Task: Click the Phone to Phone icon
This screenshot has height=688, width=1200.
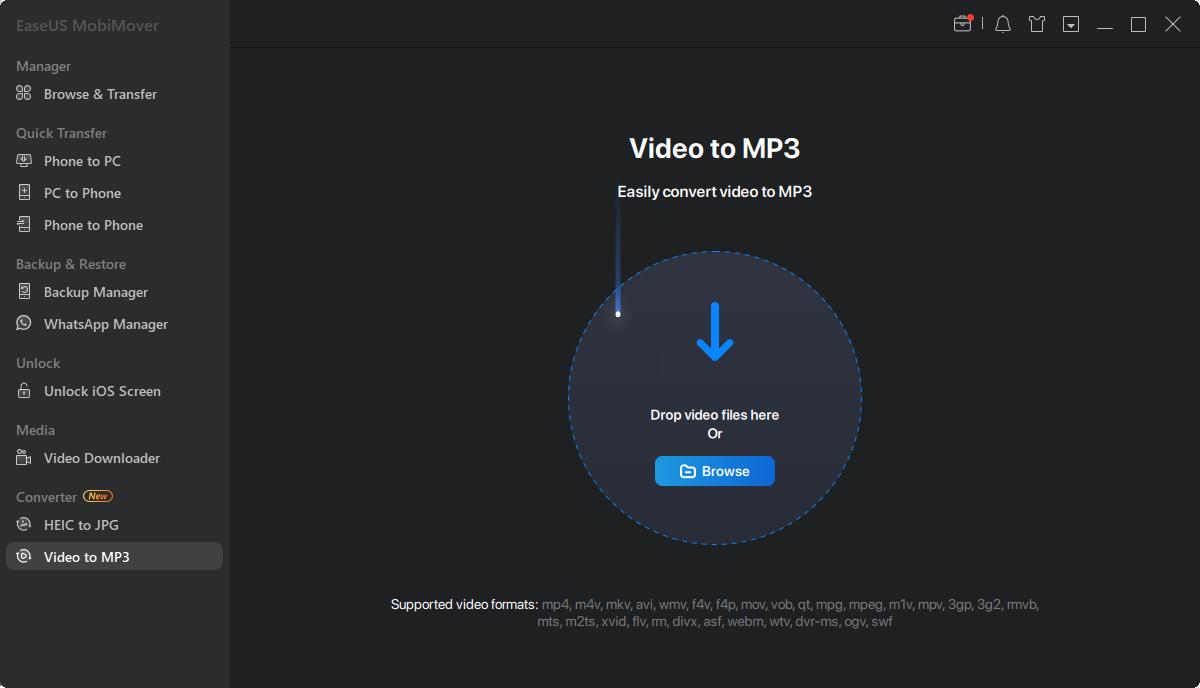Action: pos(24,225)
